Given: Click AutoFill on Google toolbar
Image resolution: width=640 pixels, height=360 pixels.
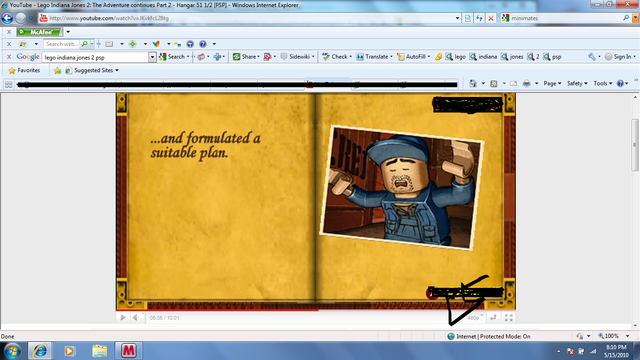Looking at the screenshot, I should (411, 57).
